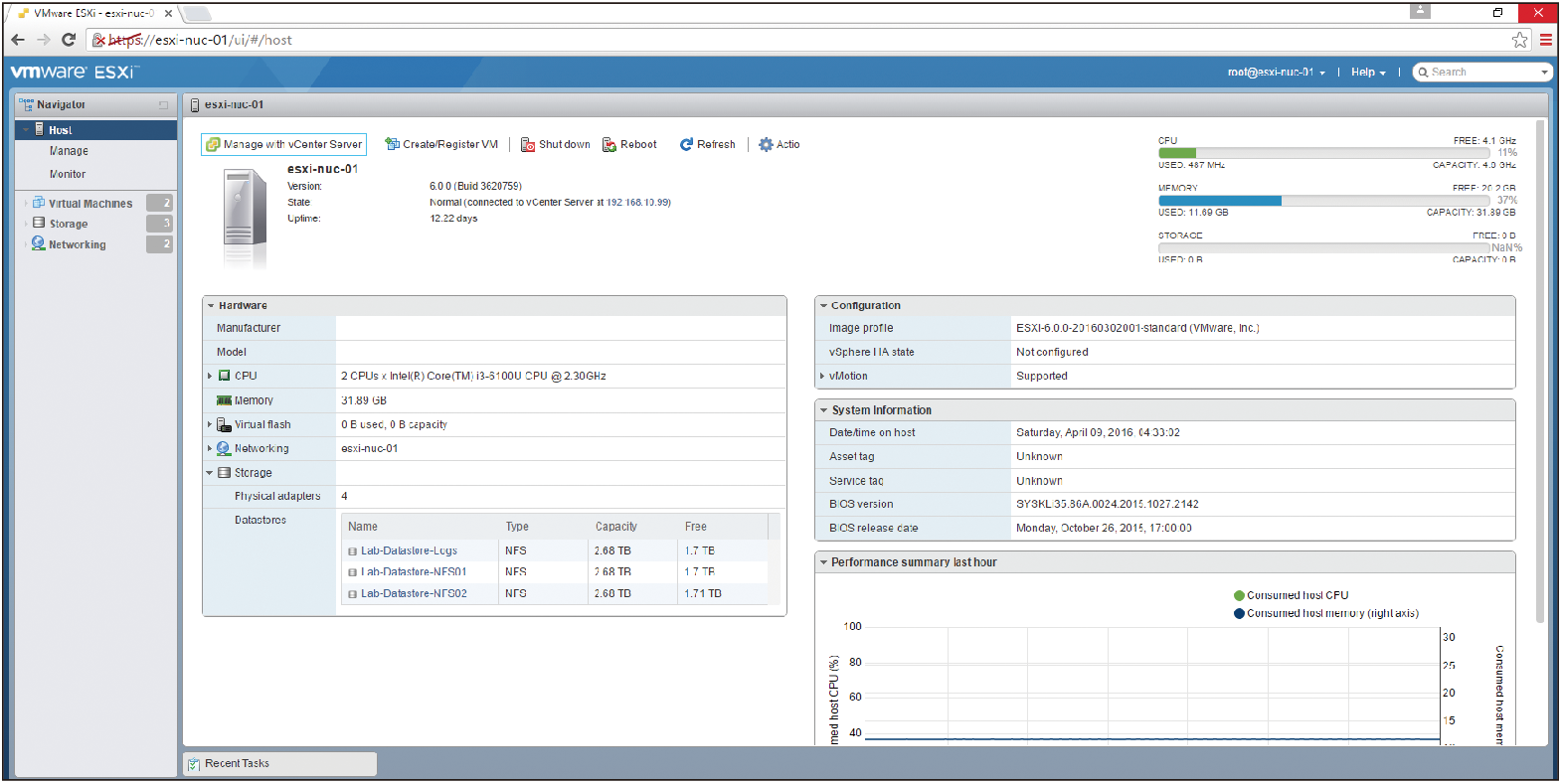This screenshot has height=784, width=1561.
Task: Click the Virtual Machines icon in Navigator
Action: pos(39,203)
